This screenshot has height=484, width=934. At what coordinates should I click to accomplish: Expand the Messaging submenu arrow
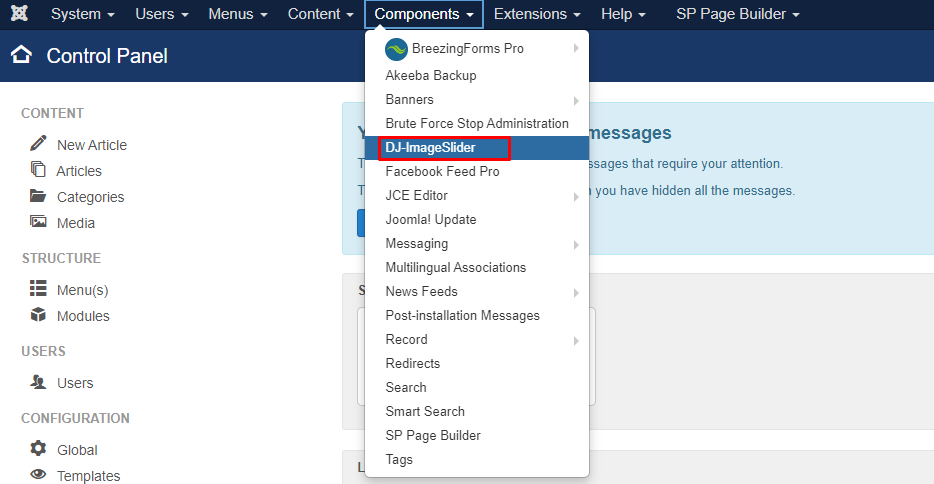[x=576, y=245]
